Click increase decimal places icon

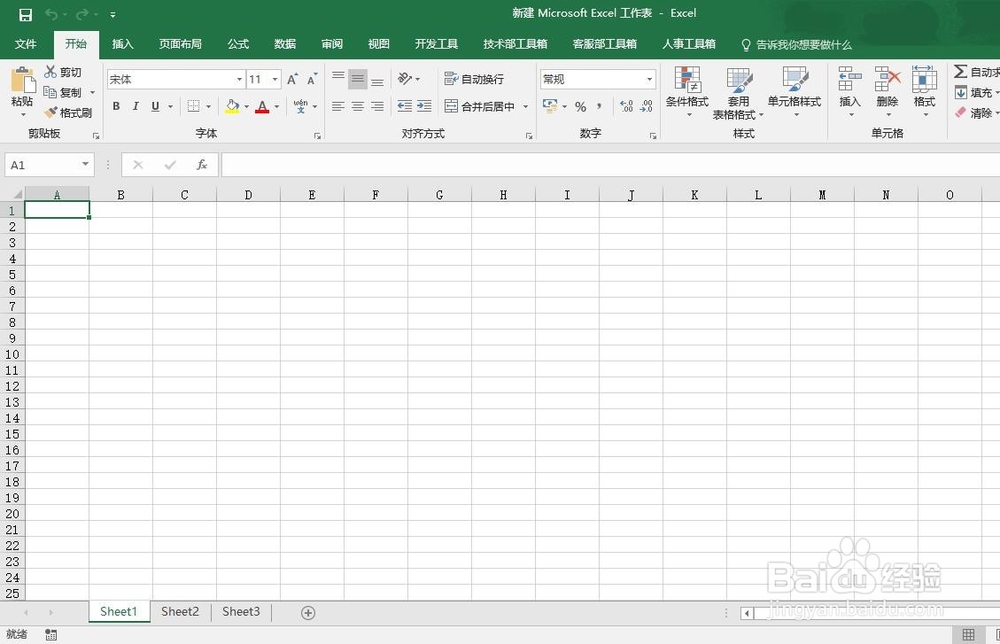click(626, 106)
